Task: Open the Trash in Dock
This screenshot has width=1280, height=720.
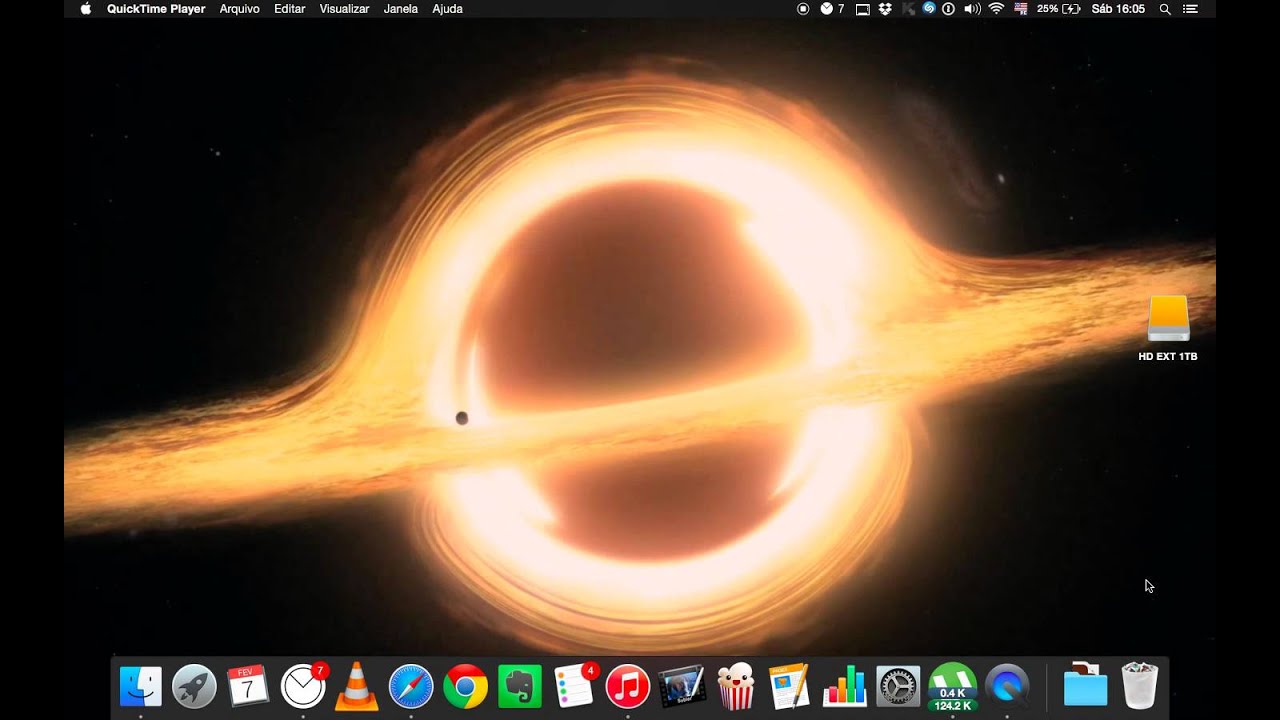Action: click(x=1139, y=687)
